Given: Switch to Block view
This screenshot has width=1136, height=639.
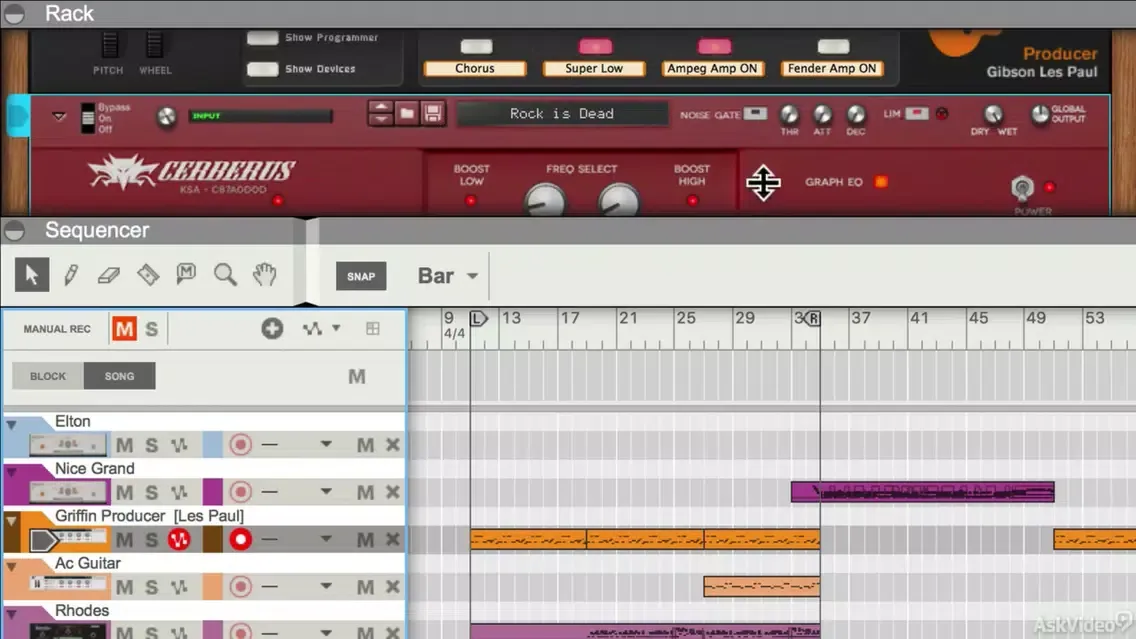Looking at the screenshot, I should point(48,376).
